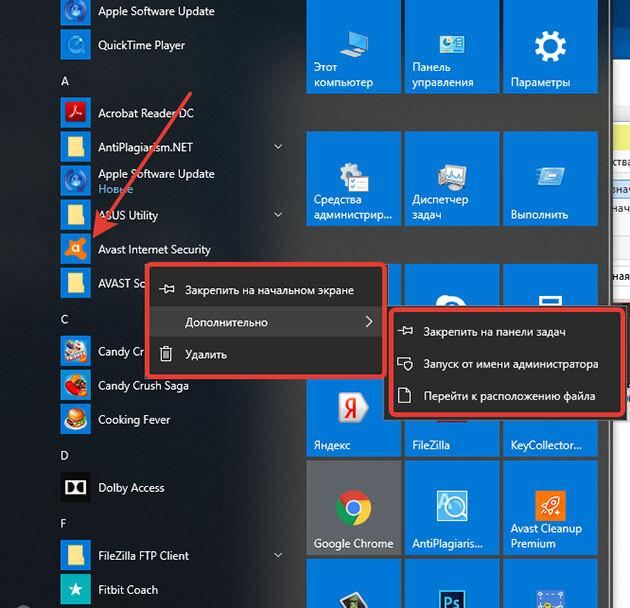Click the ASUS Utility folder icon
630x608 pixels.
click(76, 215)
